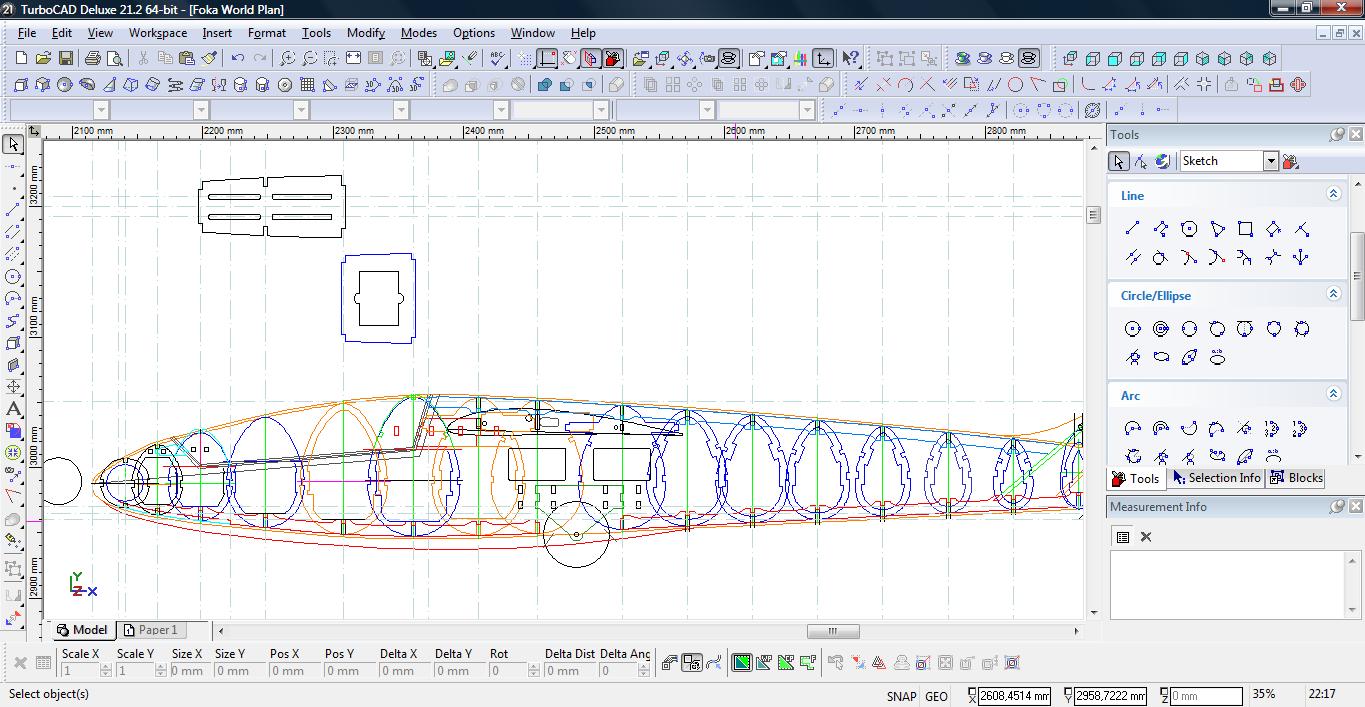Switch to the Blocks palette tab
Image resolution: width=1365 pixels, height=707 pixels.
[x=1296, y=478]
